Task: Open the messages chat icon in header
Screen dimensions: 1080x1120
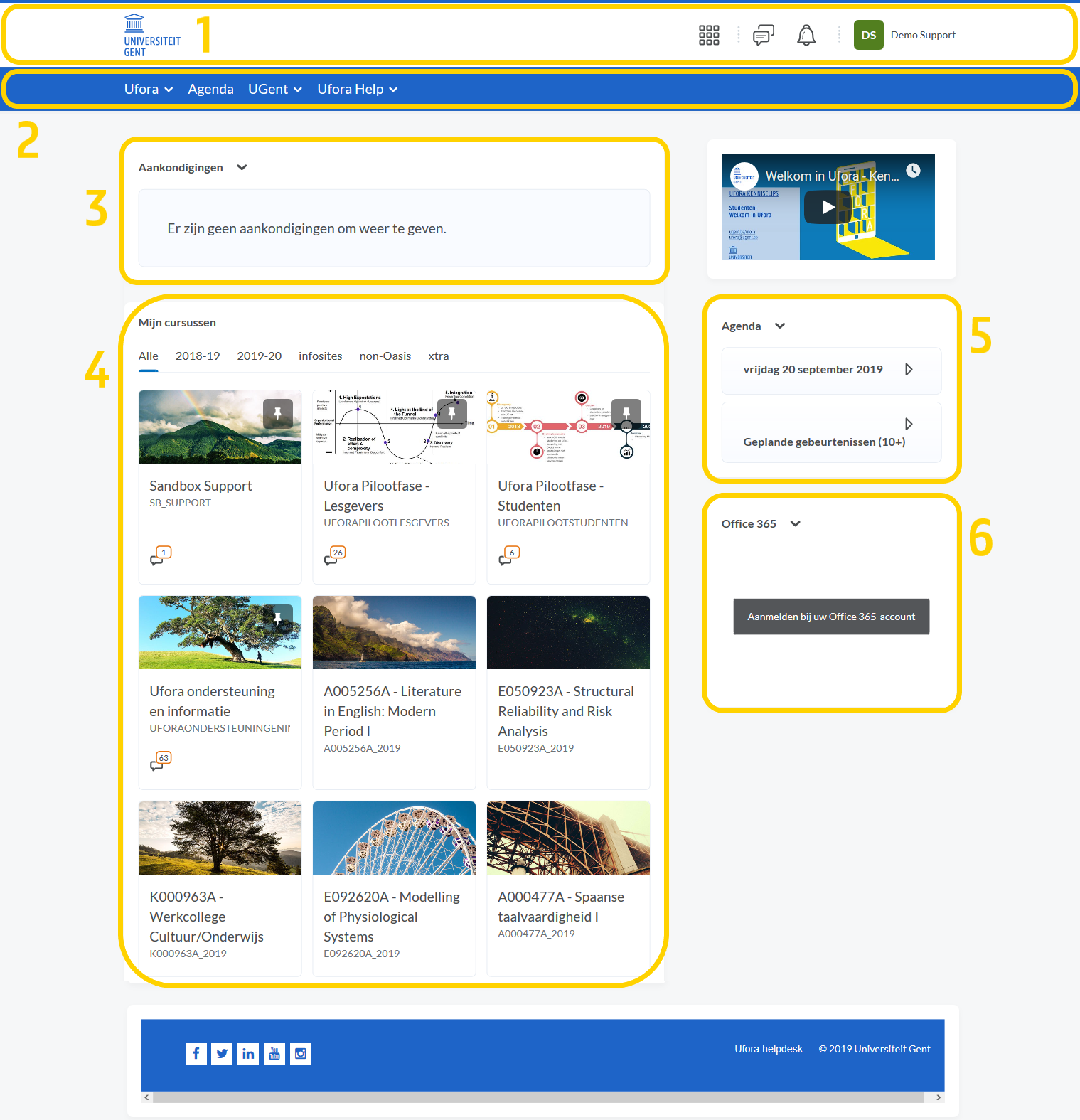Action: pos(763,35)
